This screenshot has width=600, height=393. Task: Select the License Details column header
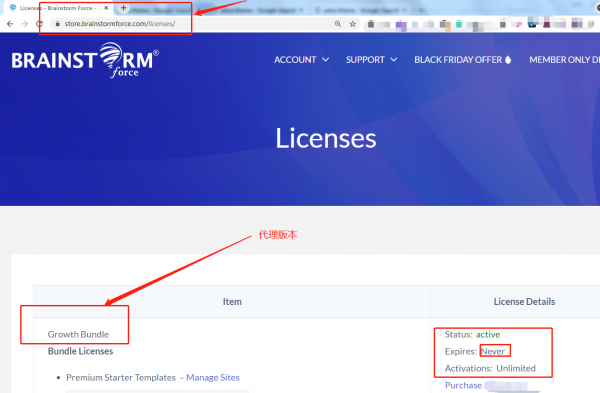click(524, 302)
